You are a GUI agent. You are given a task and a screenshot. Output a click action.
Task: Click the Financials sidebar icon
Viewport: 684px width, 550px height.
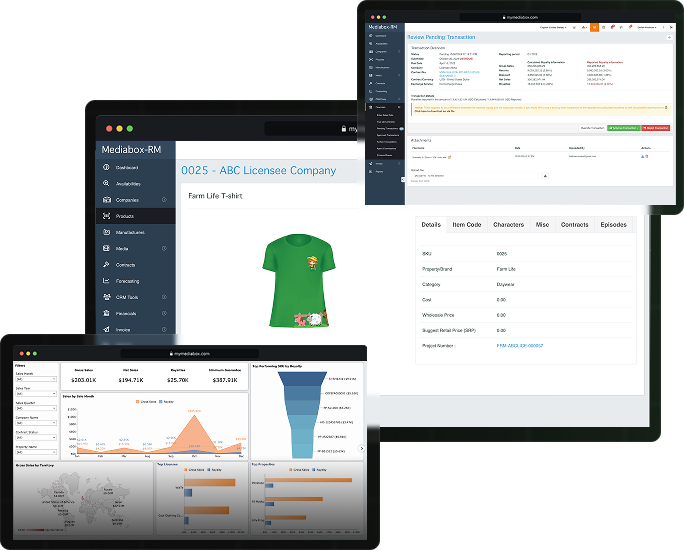coord(106,313)
